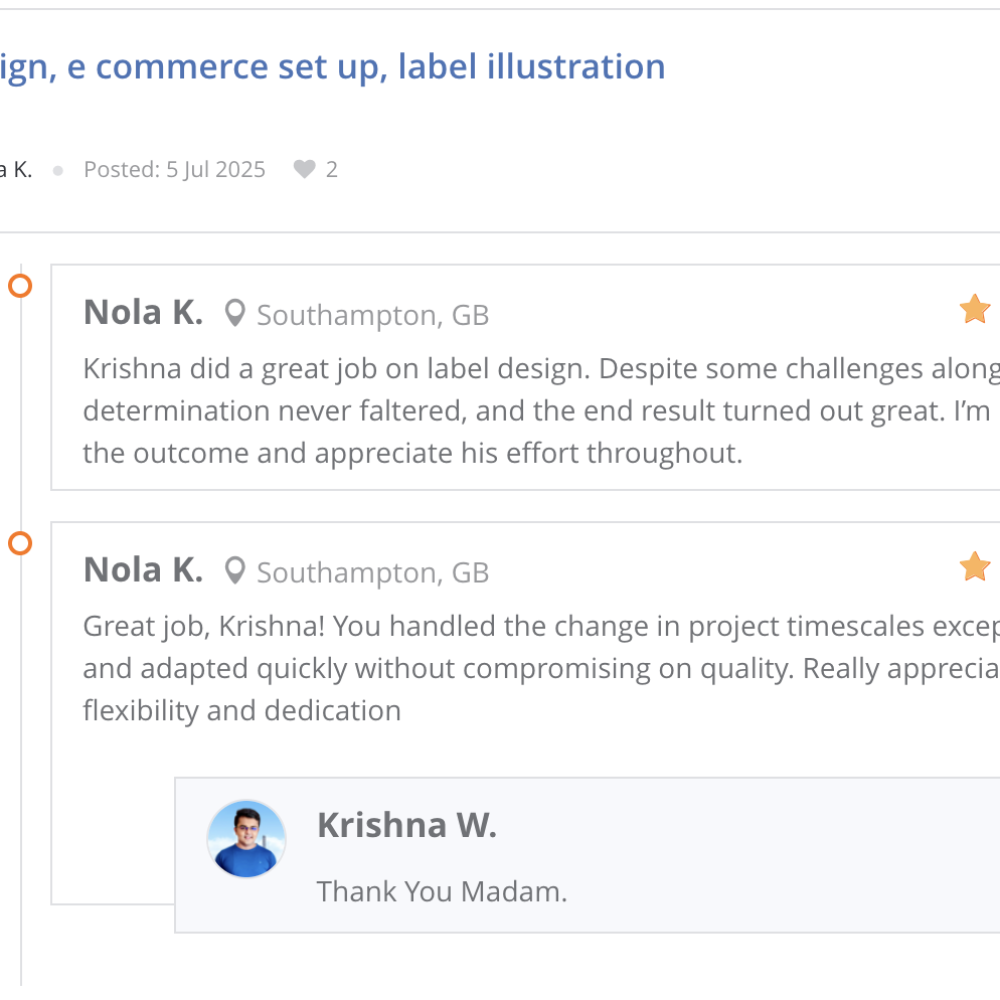Click the Nola K. name in second review

pos(143,570)
